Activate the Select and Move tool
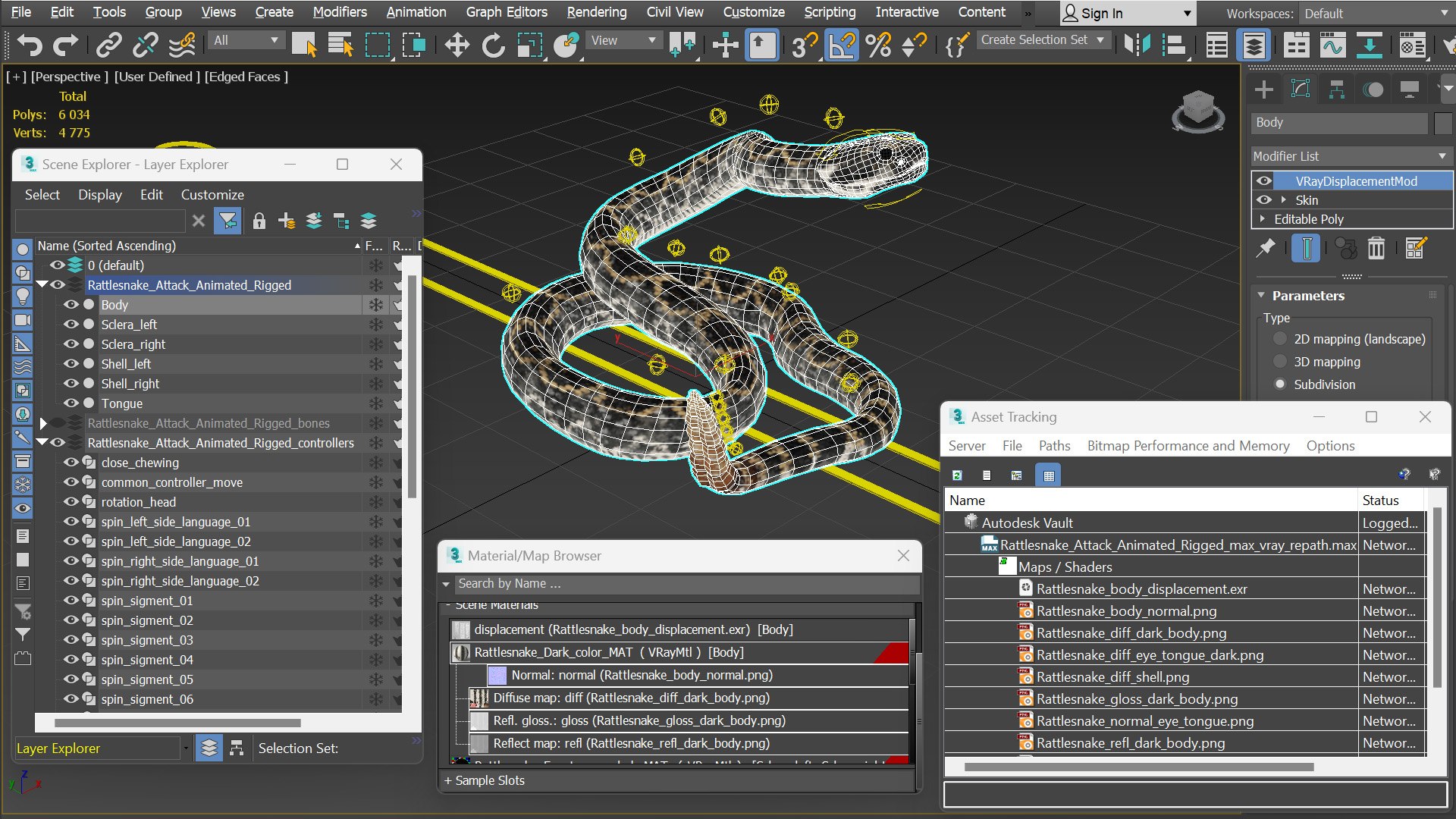Screen dimensions: 1456x819 click(457, 45)
